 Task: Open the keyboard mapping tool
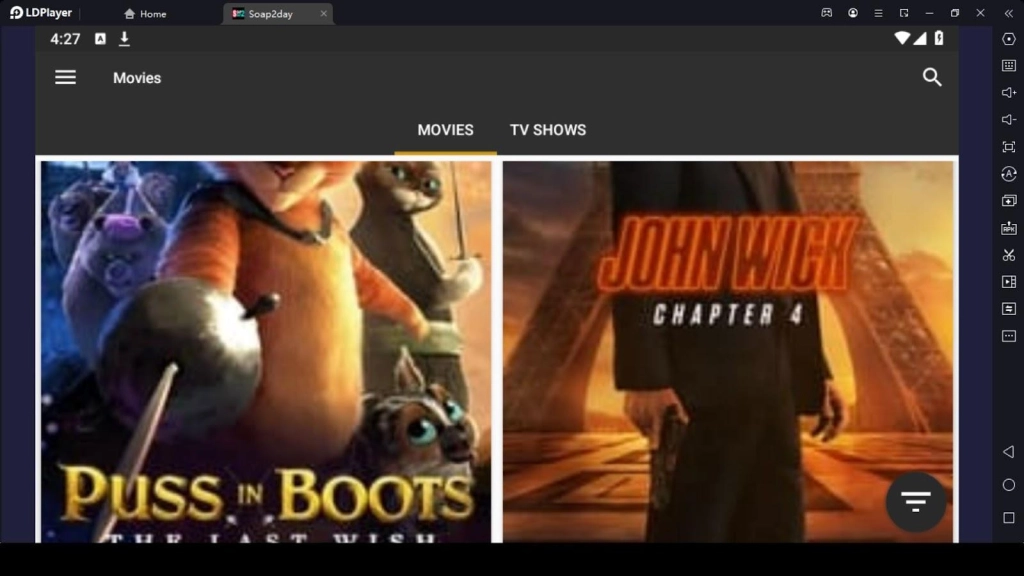(1008, 65)
